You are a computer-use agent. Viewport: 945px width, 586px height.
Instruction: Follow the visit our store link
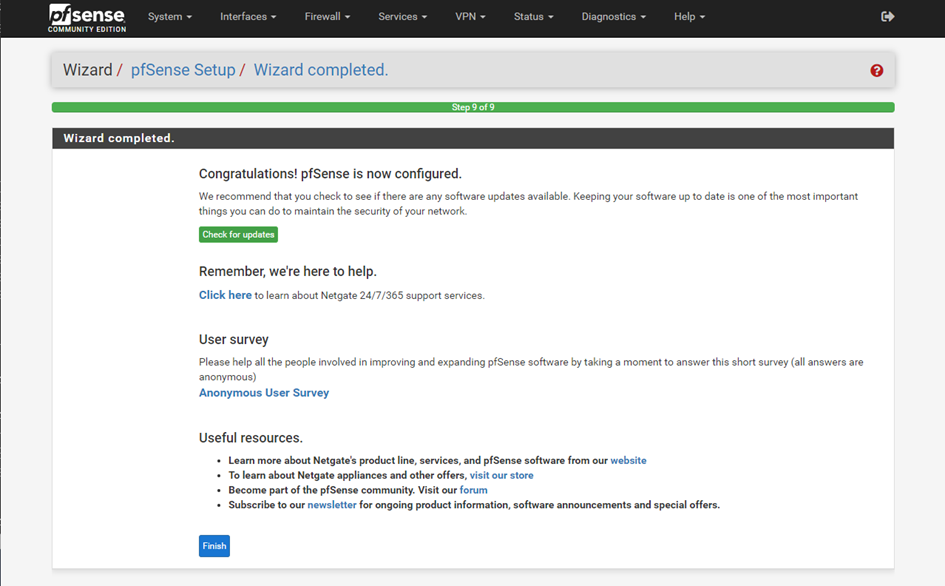pos(501,475)
